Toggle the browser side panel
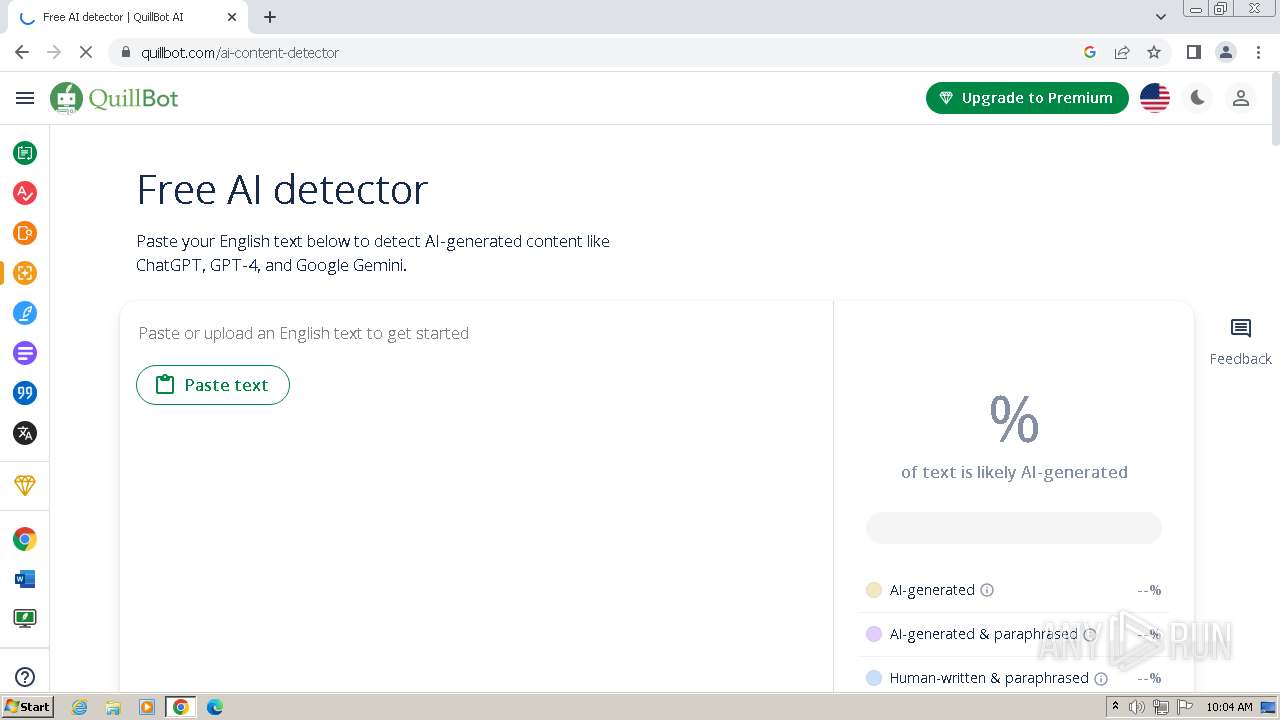This screenshot has width=1280, height=720. click(1193, 52)
